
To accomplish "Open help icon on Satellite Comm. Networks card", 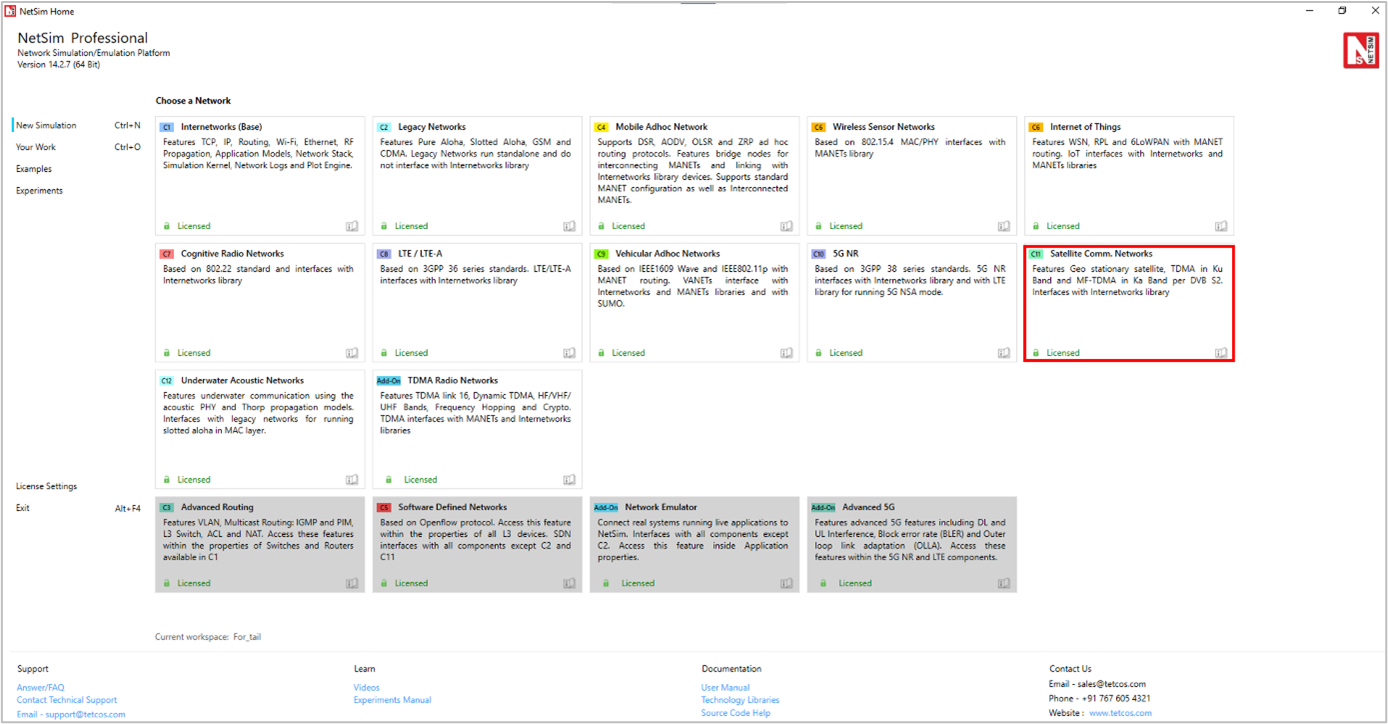I will point(1221,353).
